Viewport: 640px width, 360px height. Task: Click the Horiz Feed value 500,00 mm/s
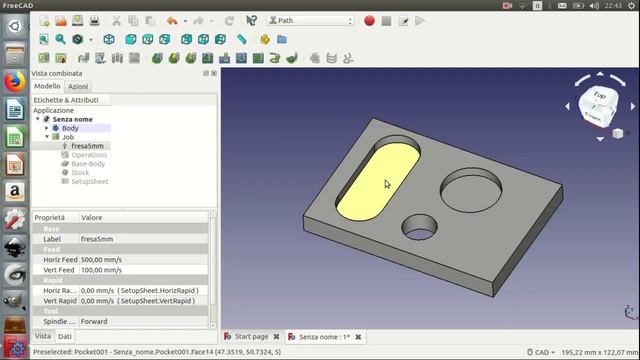144,260
